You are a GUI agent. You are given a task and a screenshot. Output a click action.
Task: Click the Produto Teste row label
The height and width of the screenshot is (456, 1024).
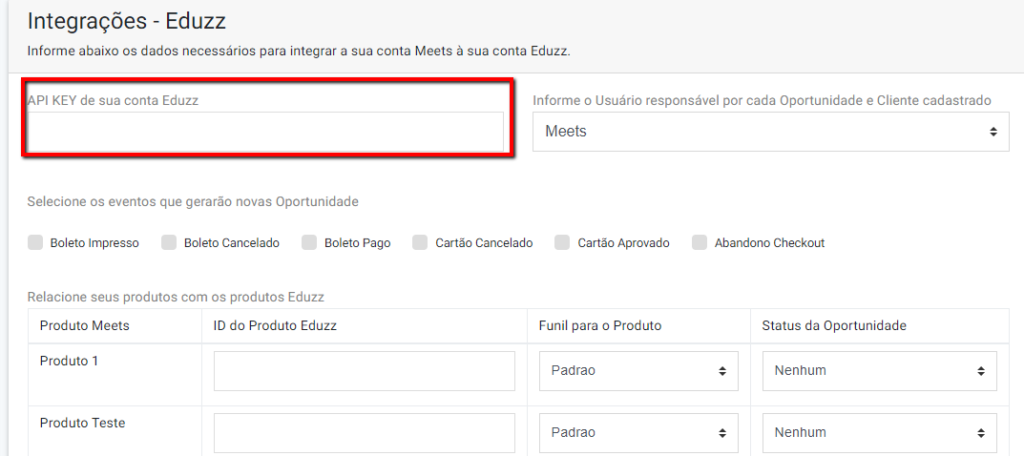[82, 423]
